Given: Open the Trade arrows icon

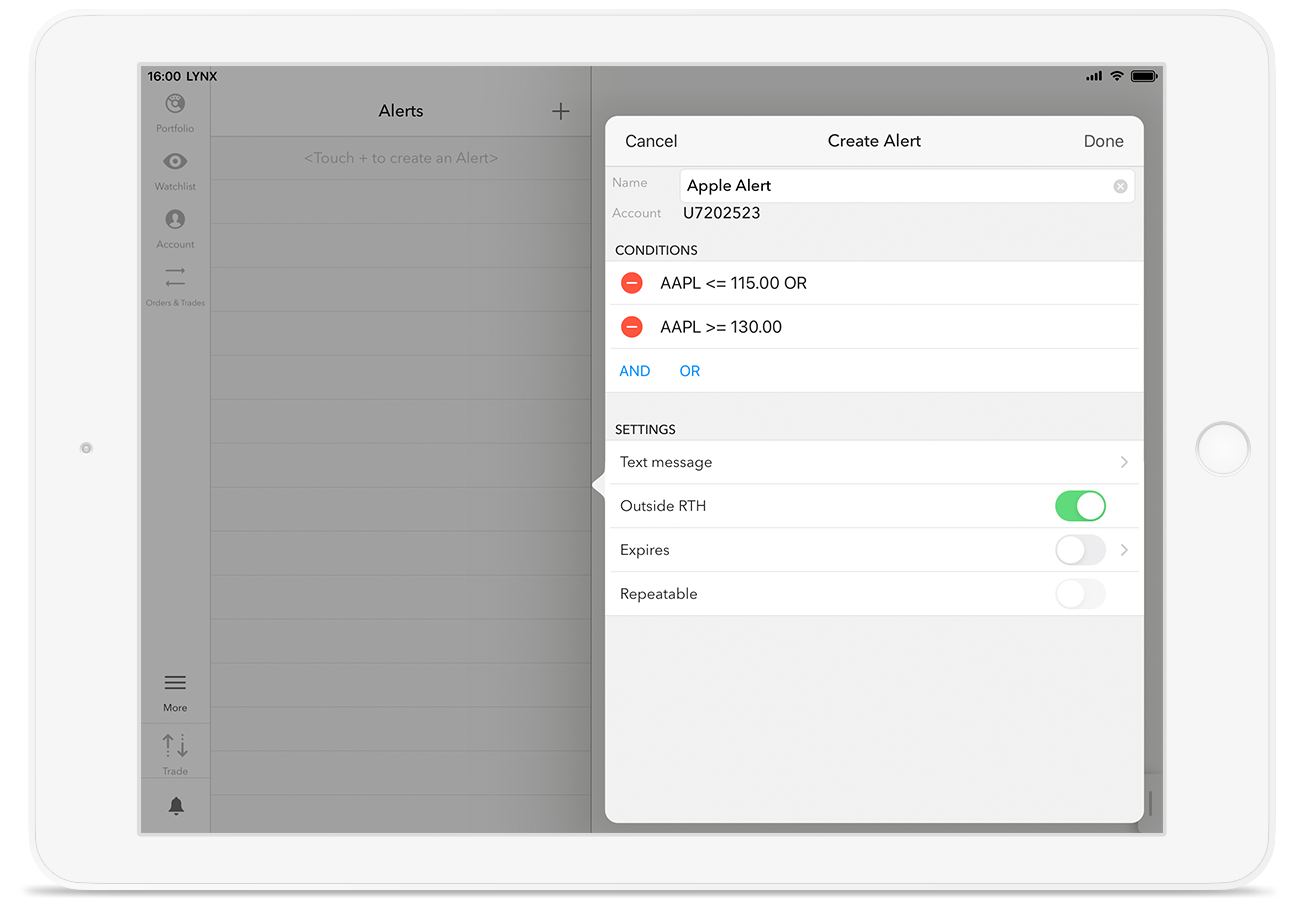Looking at the screenshot, I should [175, 745].
